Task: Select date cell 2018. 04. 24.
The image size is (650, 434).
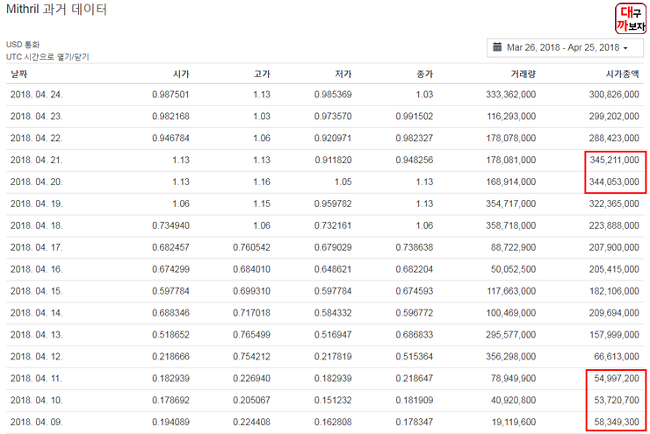Action: (36, 95)
